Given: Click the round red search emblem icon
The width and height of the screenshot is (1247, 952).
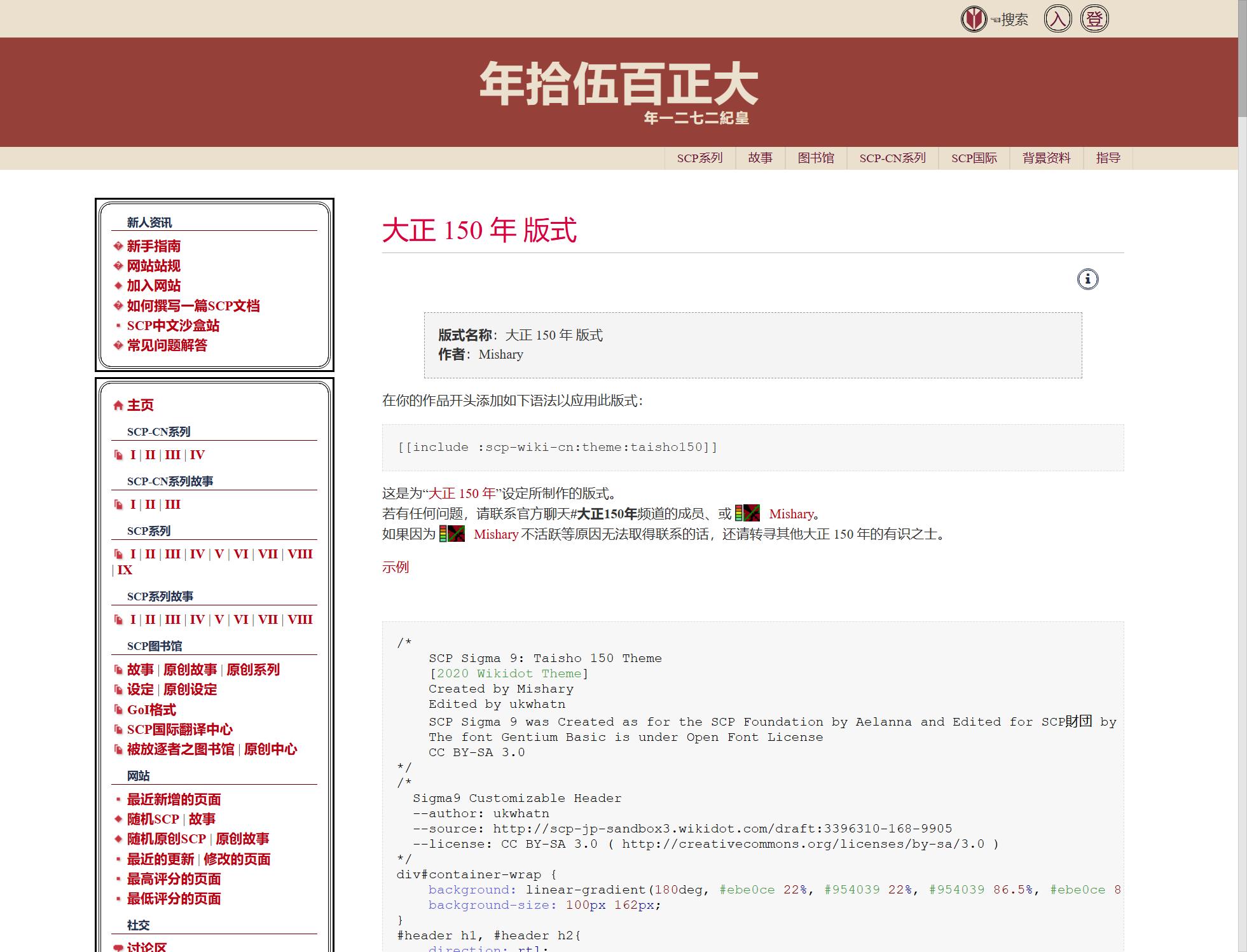Looking at the screenshot, I should [974, 19].
